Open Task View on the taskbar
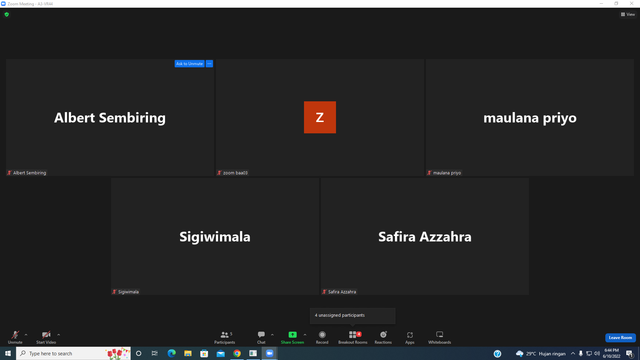640x360 pixels. coord(155,353)
